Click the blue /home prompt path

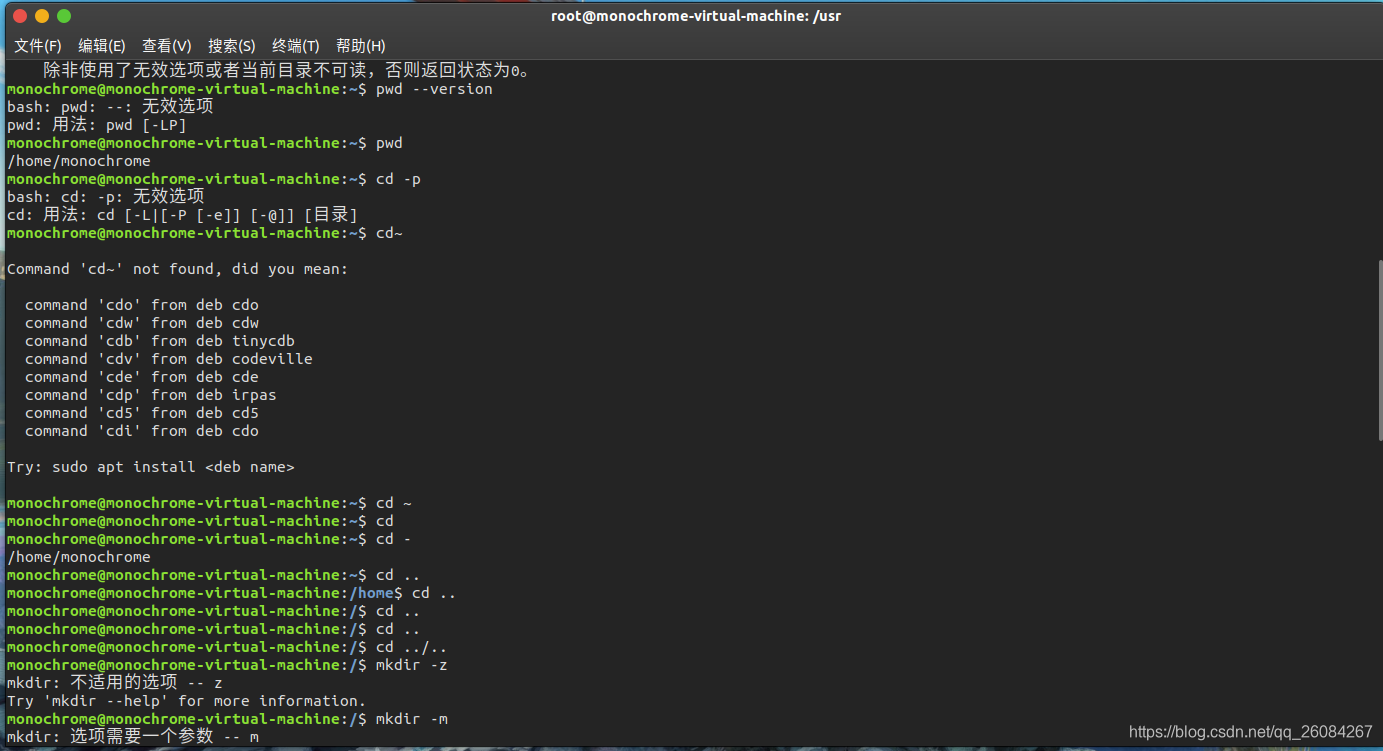click(371, 593)
